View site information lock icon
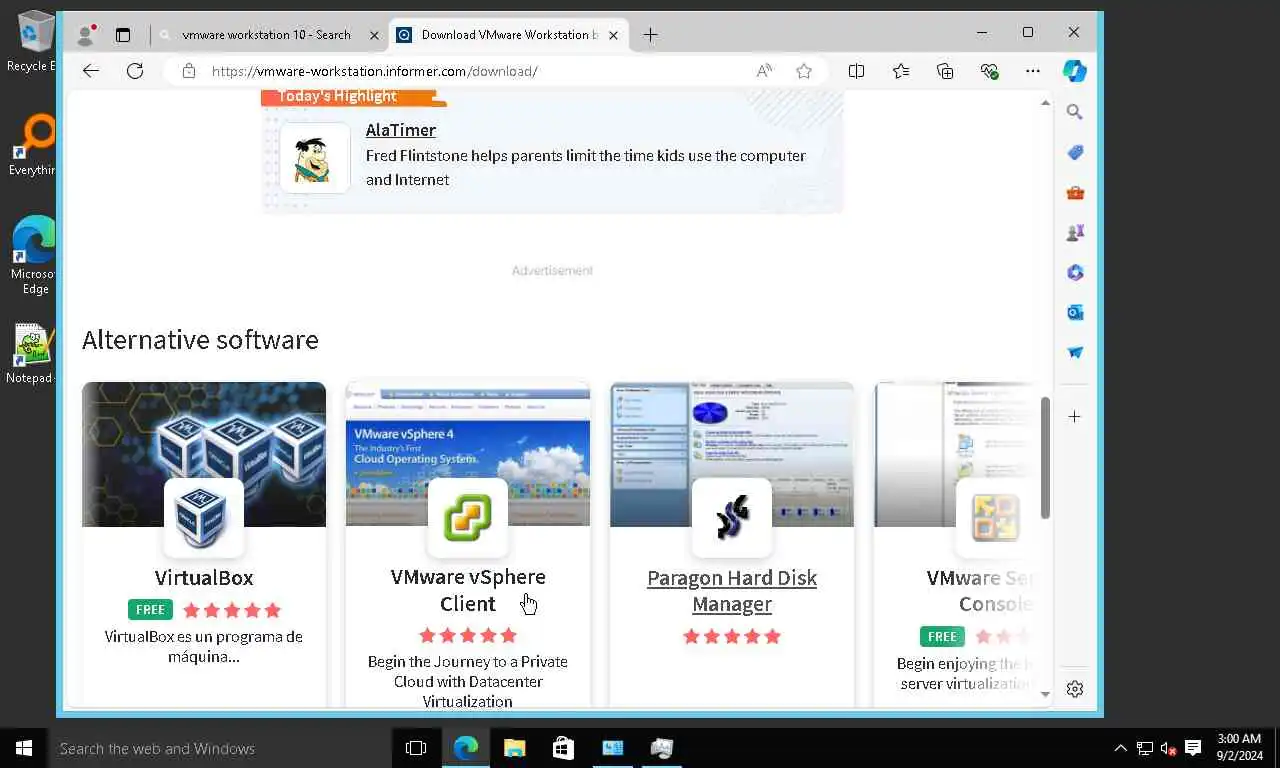 pyautogui.click(x=188, y=71)
